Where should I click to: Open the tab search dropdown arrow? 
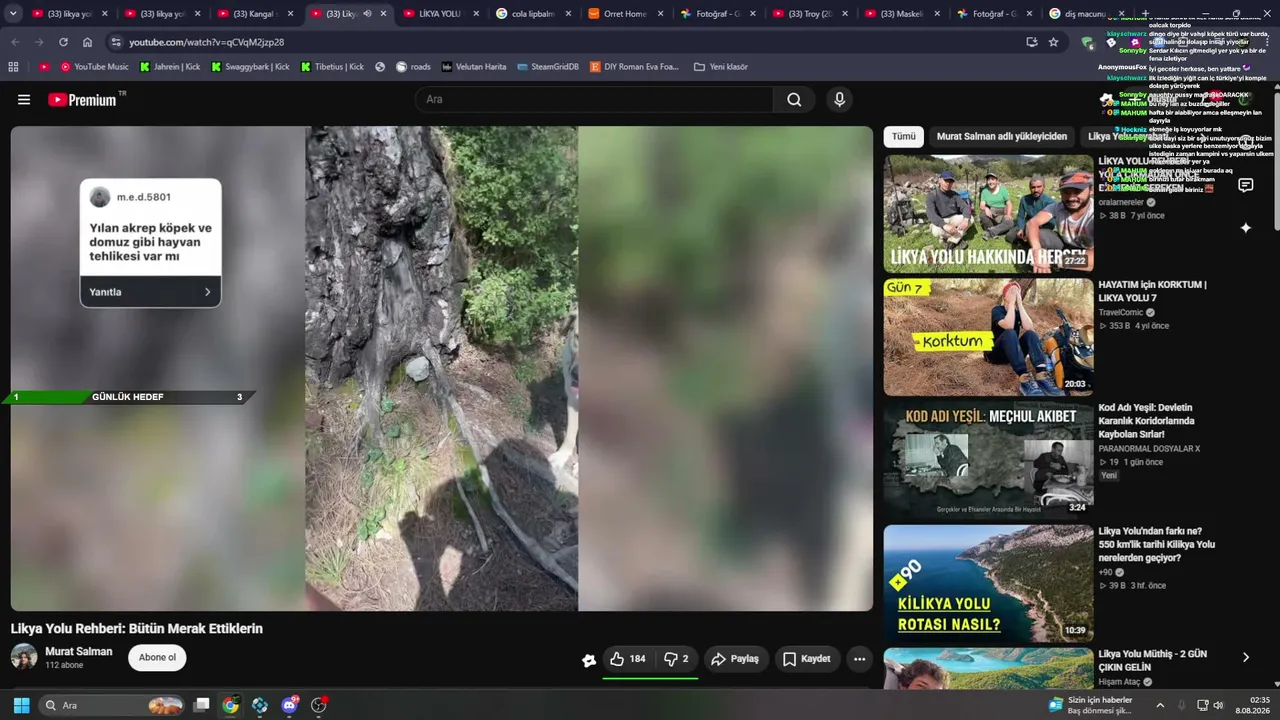coord(13,14)
